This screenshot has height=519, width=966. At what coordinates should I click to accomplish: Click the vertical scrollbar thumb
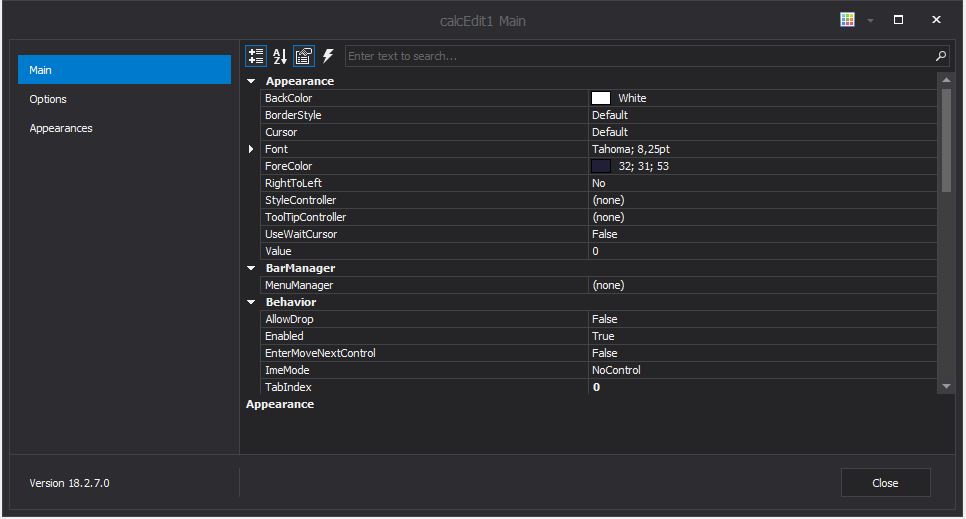click(x=946, y=140)
